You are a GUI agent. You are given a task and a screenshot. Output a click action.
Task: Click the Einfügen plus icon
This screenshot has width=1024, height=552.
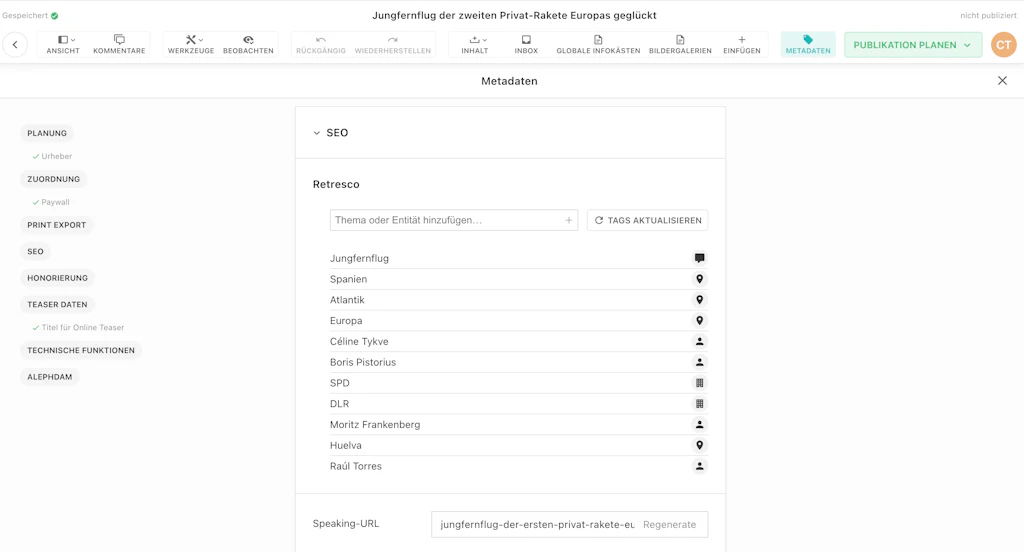coord(742,40)
